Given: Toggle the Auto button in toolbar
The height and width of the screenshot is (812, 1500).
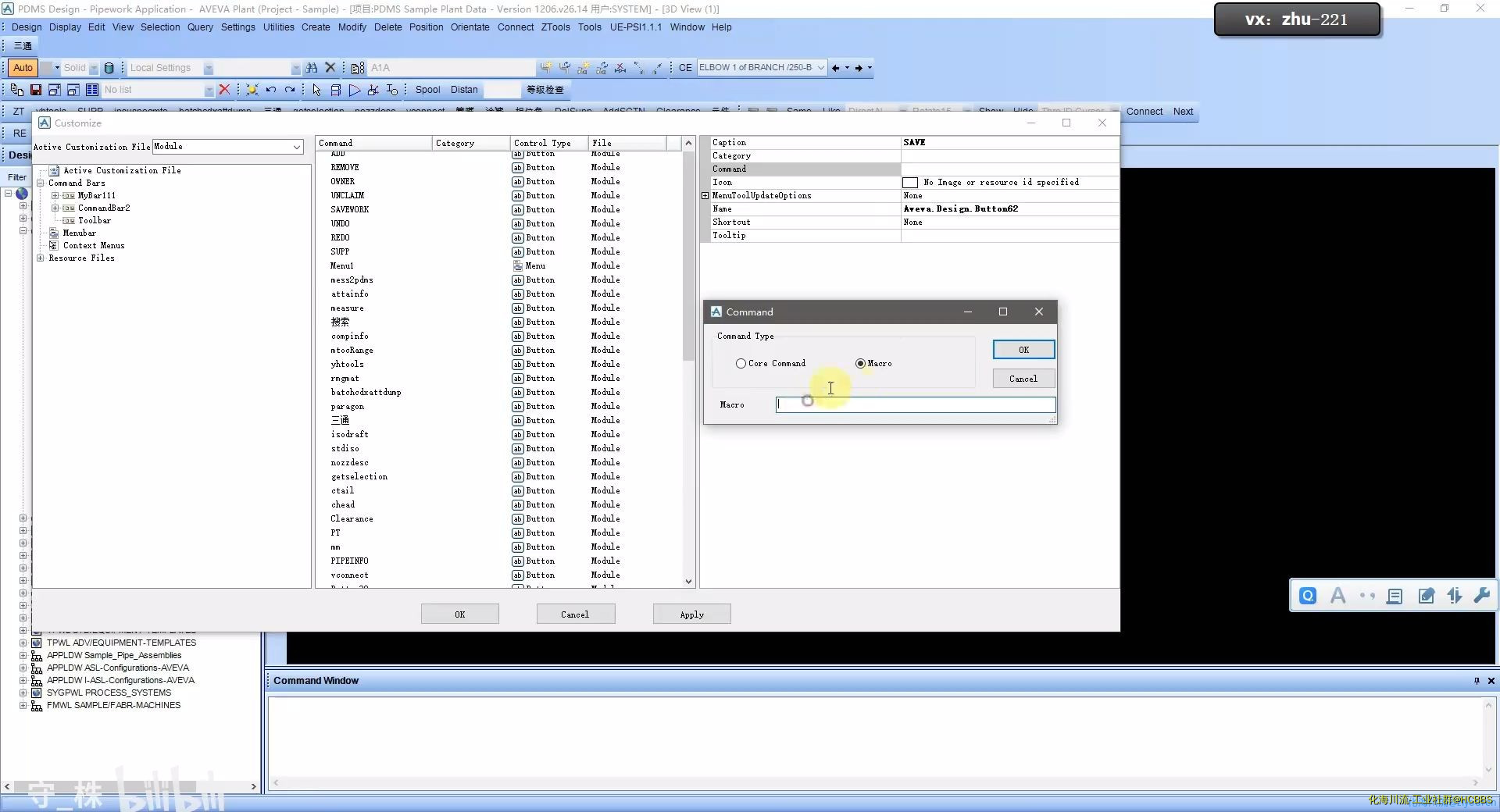Looking at the screenshot, I should pos(23,68).
